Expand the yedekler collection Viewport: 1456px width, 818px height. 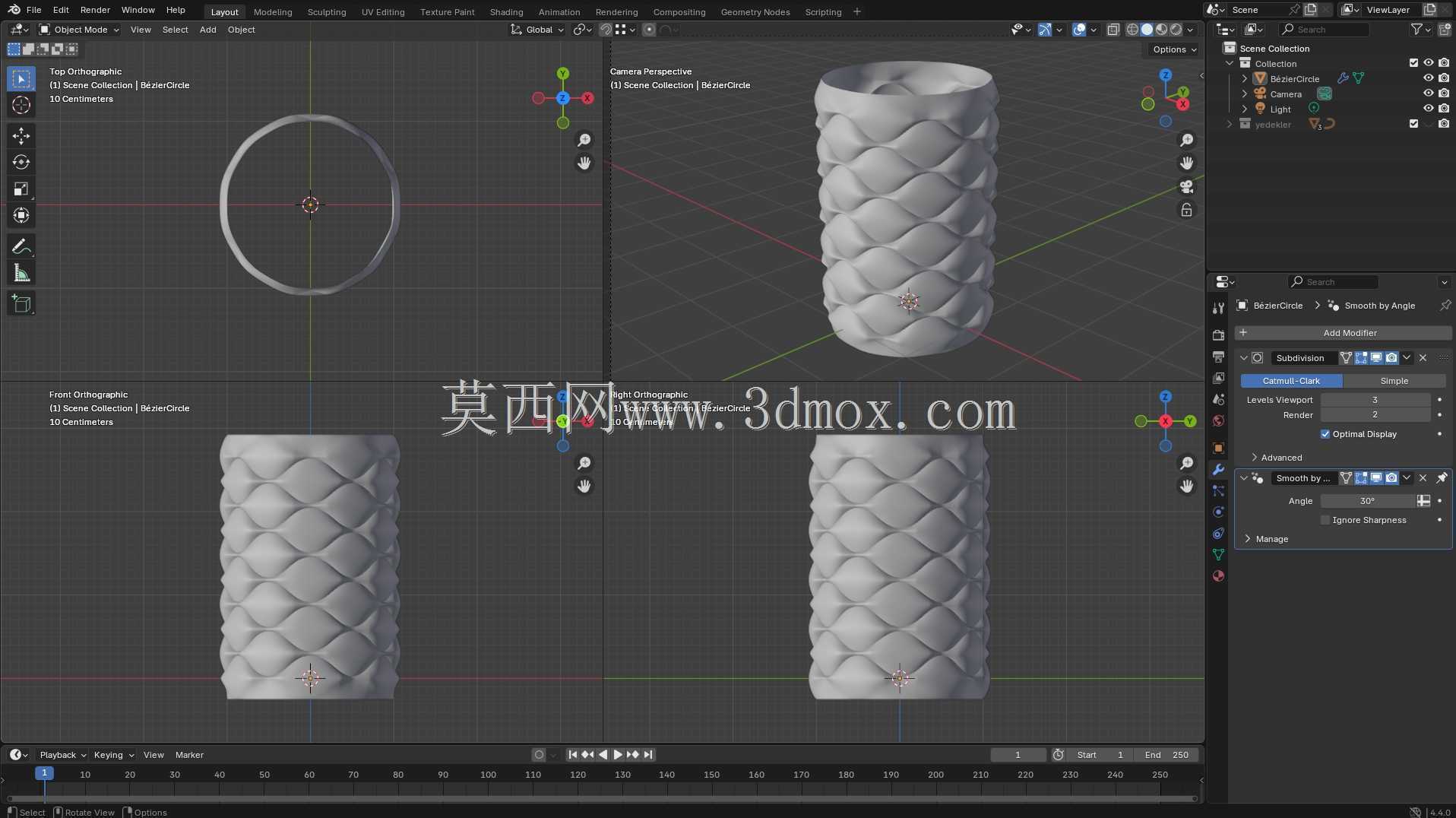pos(1230,124)
